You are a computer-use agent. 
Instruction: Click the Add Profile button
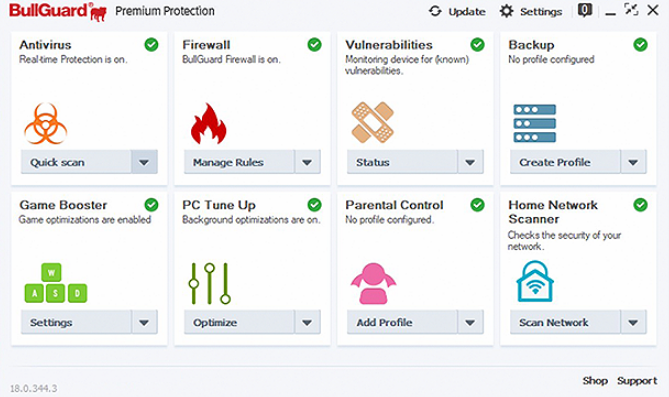pos(402,322)
